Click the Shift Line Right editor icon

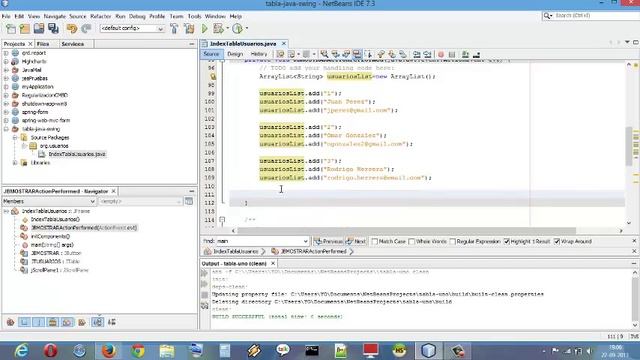pos(427,54)
